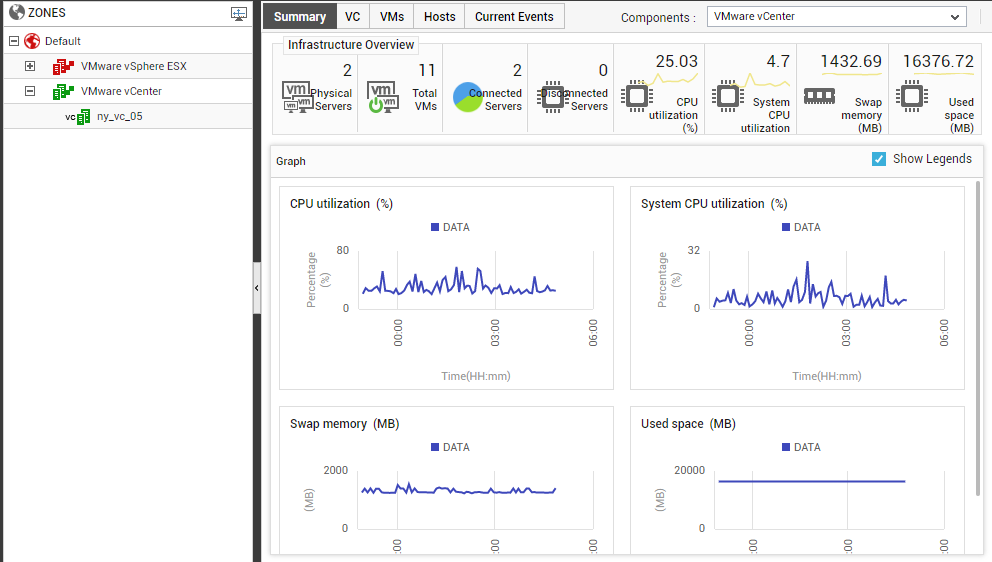Toggle the Show Legends checkbox

coord(879,159)
